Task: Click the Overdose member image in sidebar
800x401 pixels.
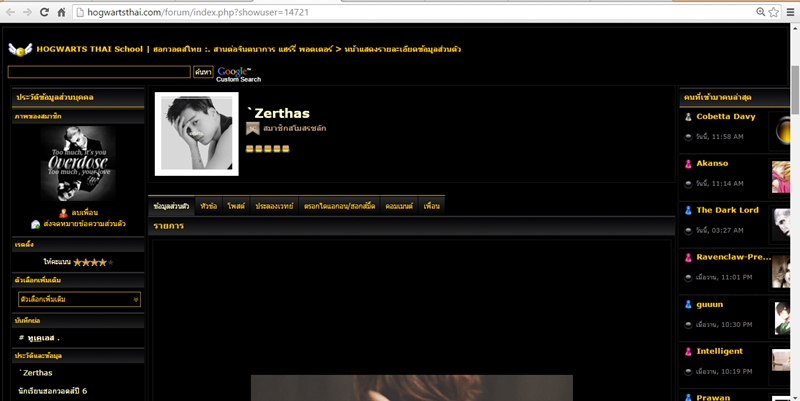Action: pos(78,164)
